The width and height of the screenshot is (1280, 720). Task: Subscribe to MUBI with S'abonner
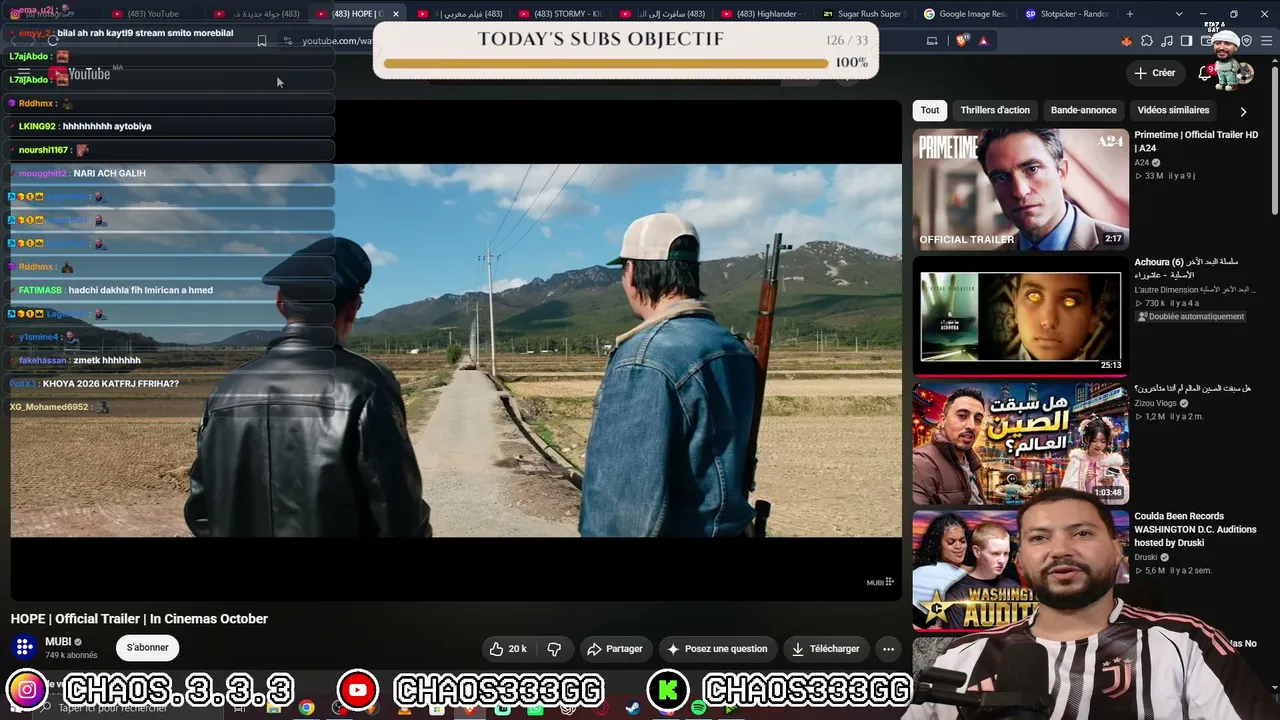pos(147,648)
